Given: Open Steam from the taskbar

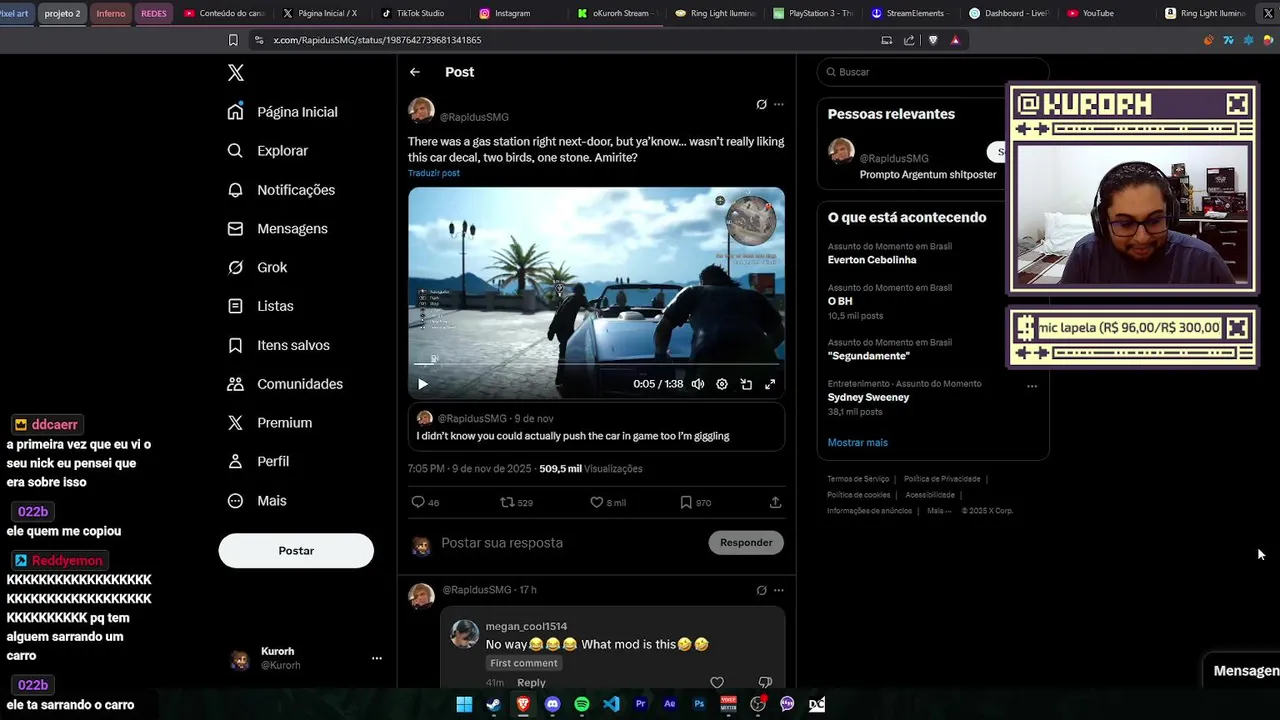Looking at the screenshot, I should (494, 704).
